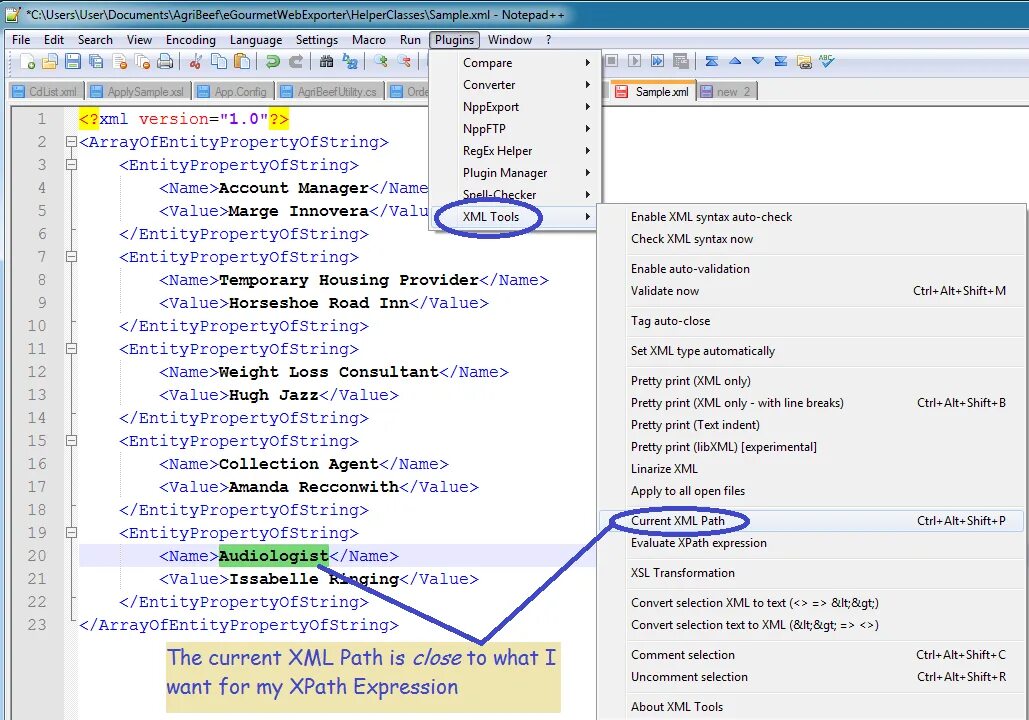Click the Save All toolbar icon

[x=96, y=62]
